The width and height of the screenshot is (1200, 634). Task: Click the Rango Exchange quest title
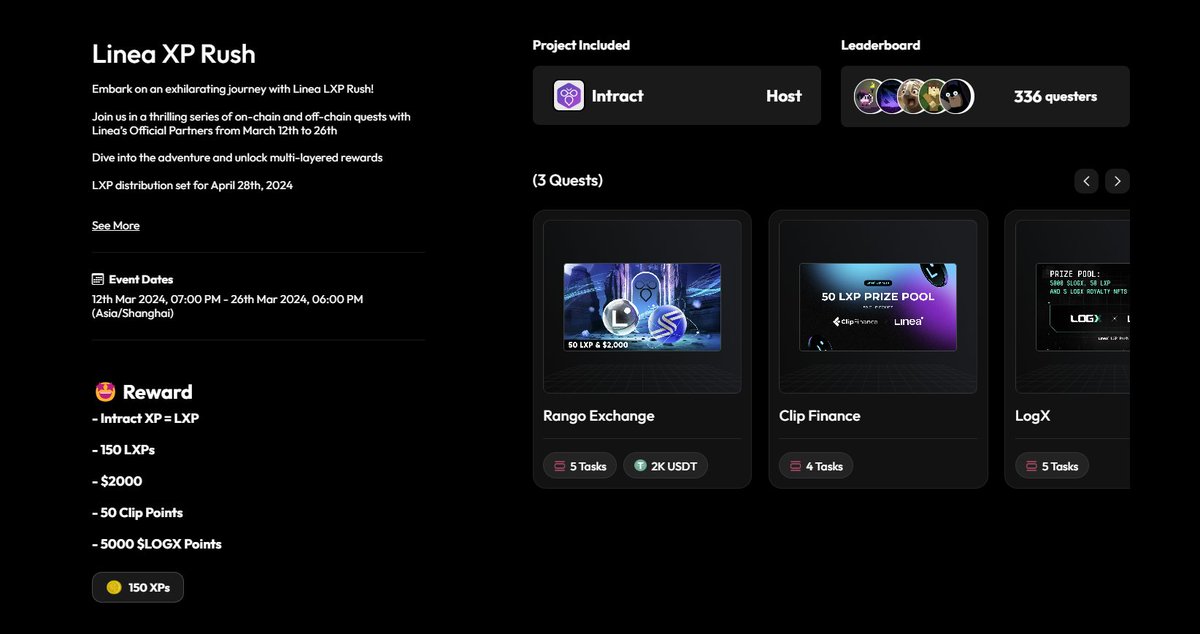598,416
